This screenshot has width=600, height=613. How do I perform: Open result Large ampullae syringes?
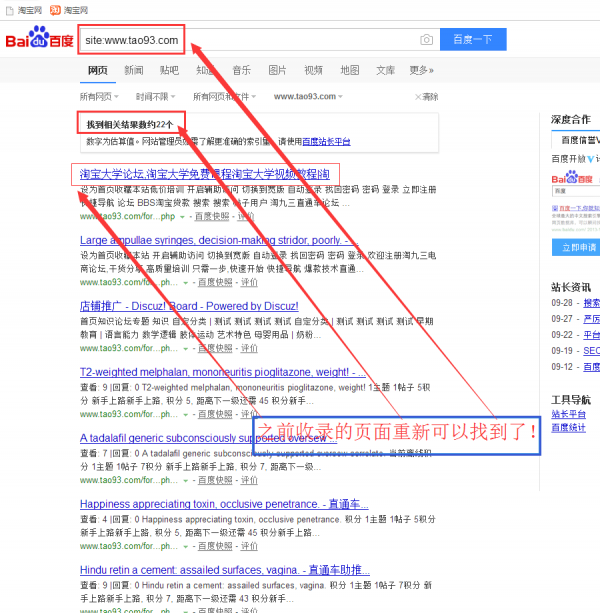pos(219,240)
